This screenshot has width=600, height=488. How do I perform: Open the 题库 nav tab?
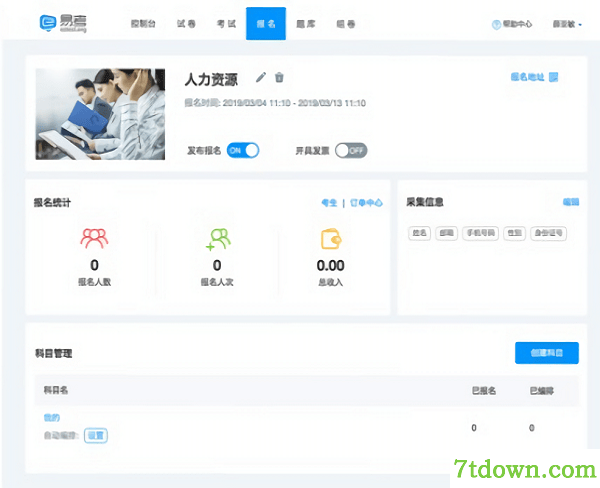point(306,24)
